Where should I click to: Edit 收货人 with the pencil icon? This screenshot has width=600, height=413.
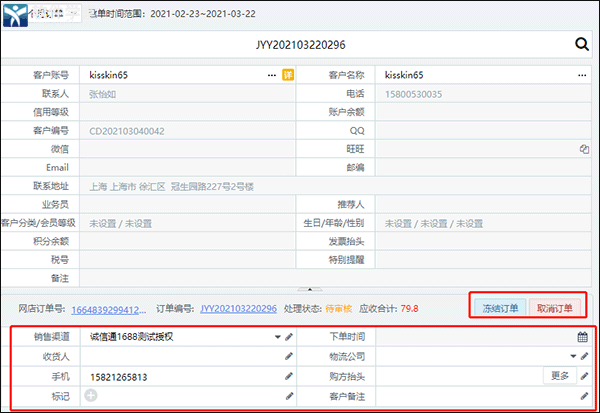tap(289, 356)
